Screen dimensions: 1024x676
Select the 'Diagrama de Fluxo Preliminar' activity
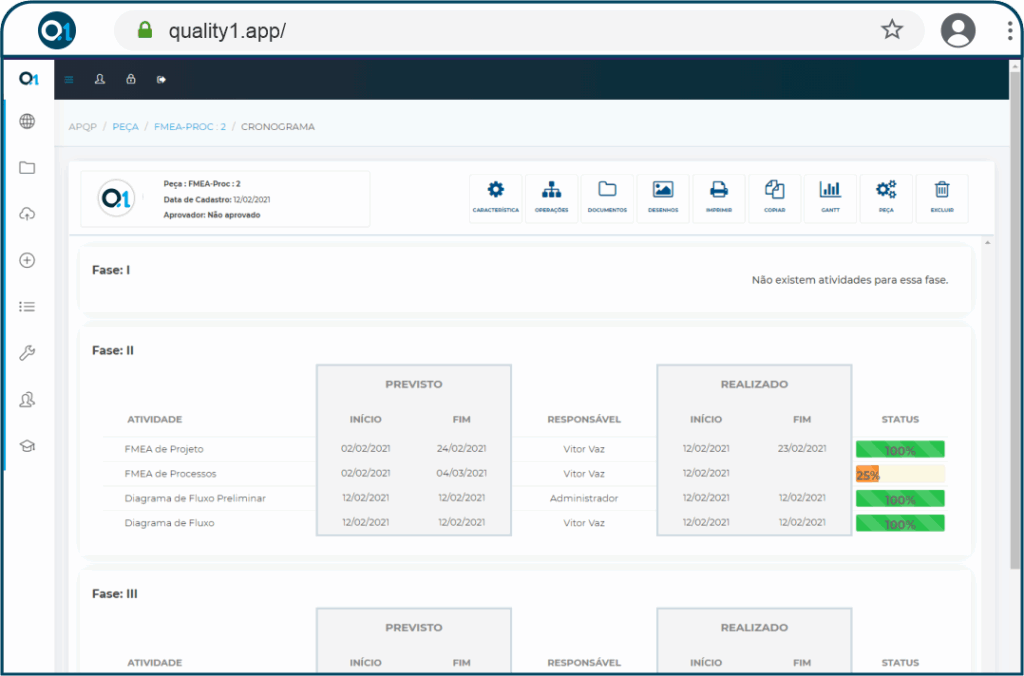pos(195,498)
